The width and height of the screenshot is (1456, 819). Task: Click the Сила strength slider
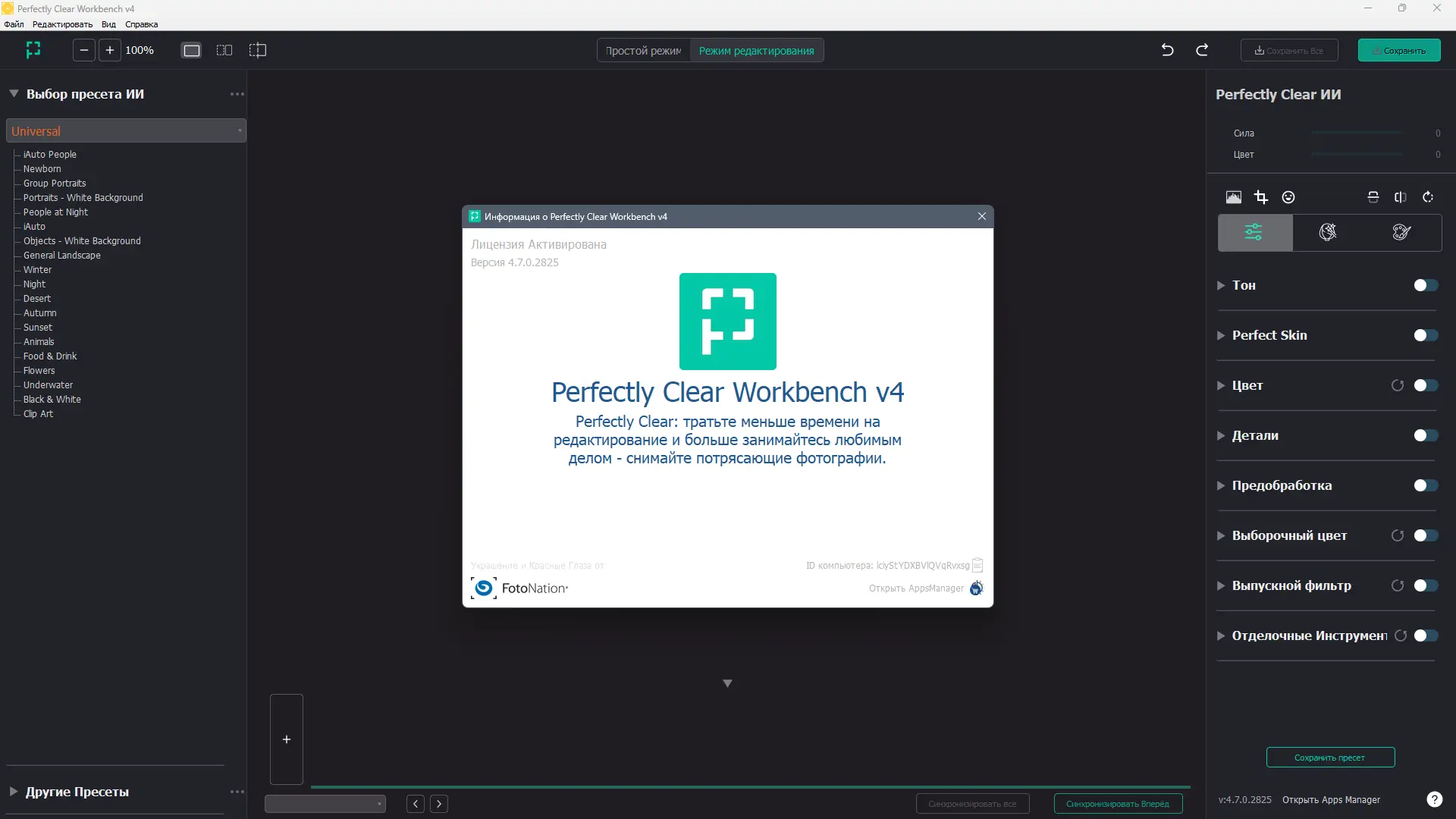pyautogui.click(x=1357, y=133)
